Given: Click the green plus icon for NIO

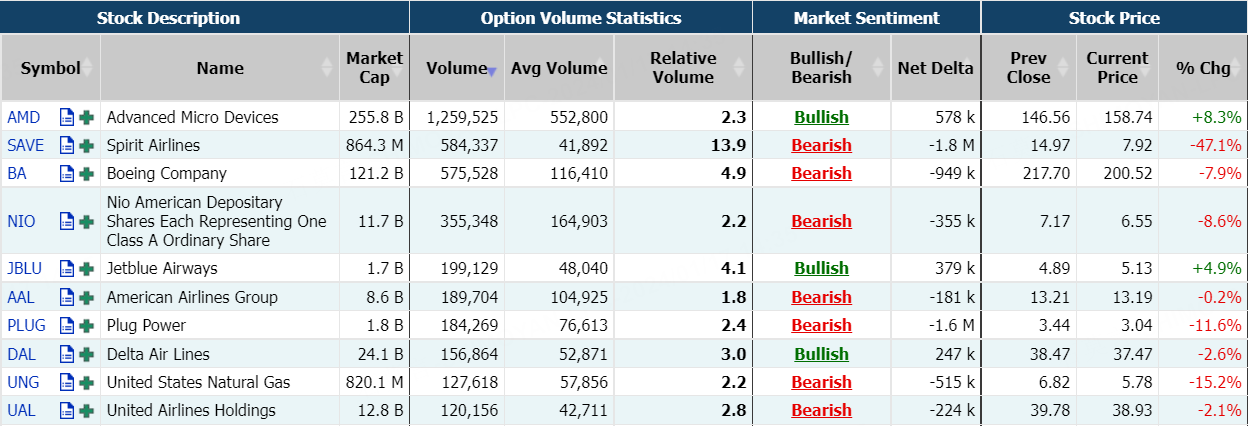Looking at the screenshot, I should click(87, 221).
